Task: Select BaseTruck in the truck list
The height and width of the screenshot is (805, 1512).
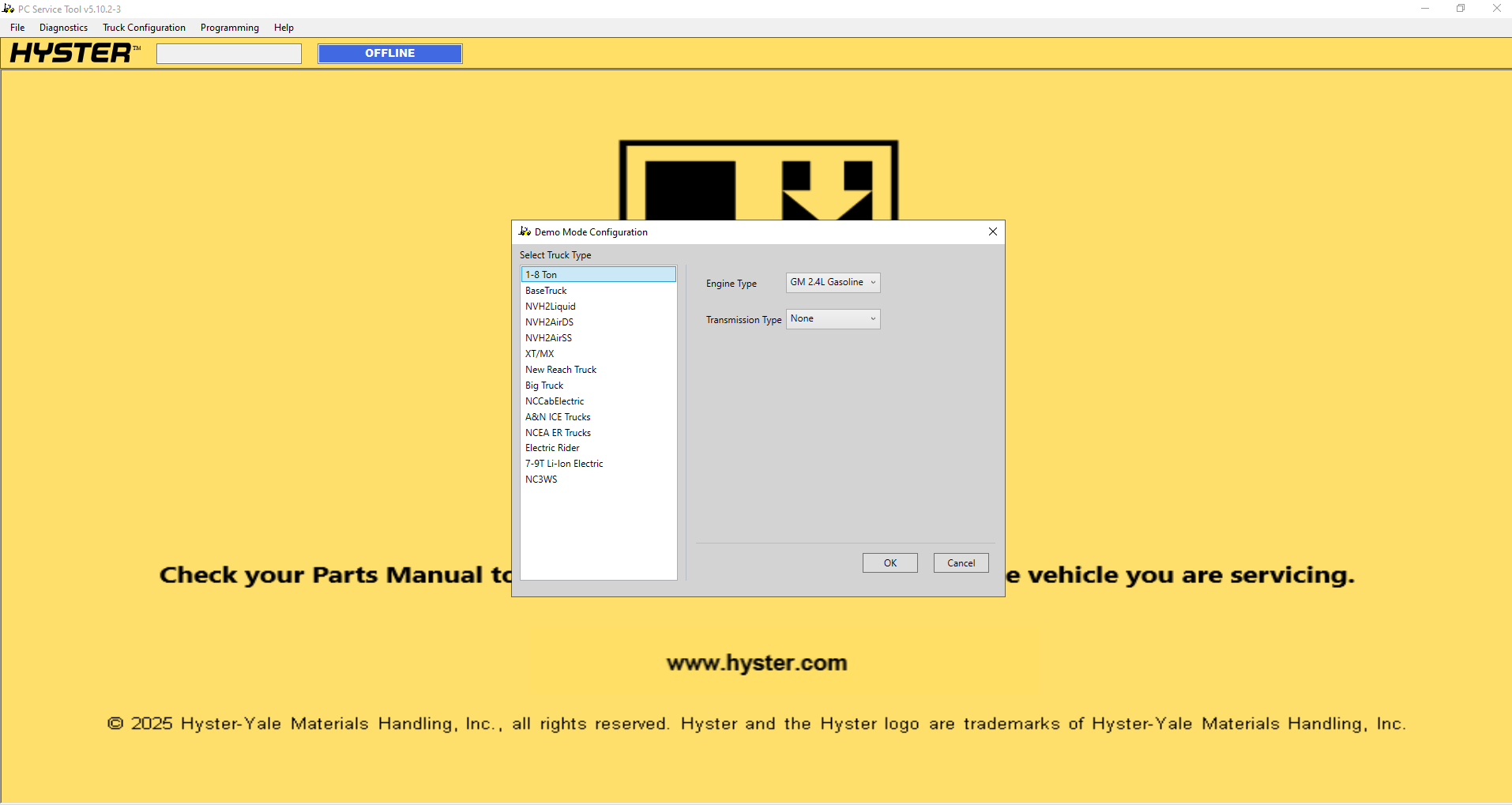Action: click(598, 290)
